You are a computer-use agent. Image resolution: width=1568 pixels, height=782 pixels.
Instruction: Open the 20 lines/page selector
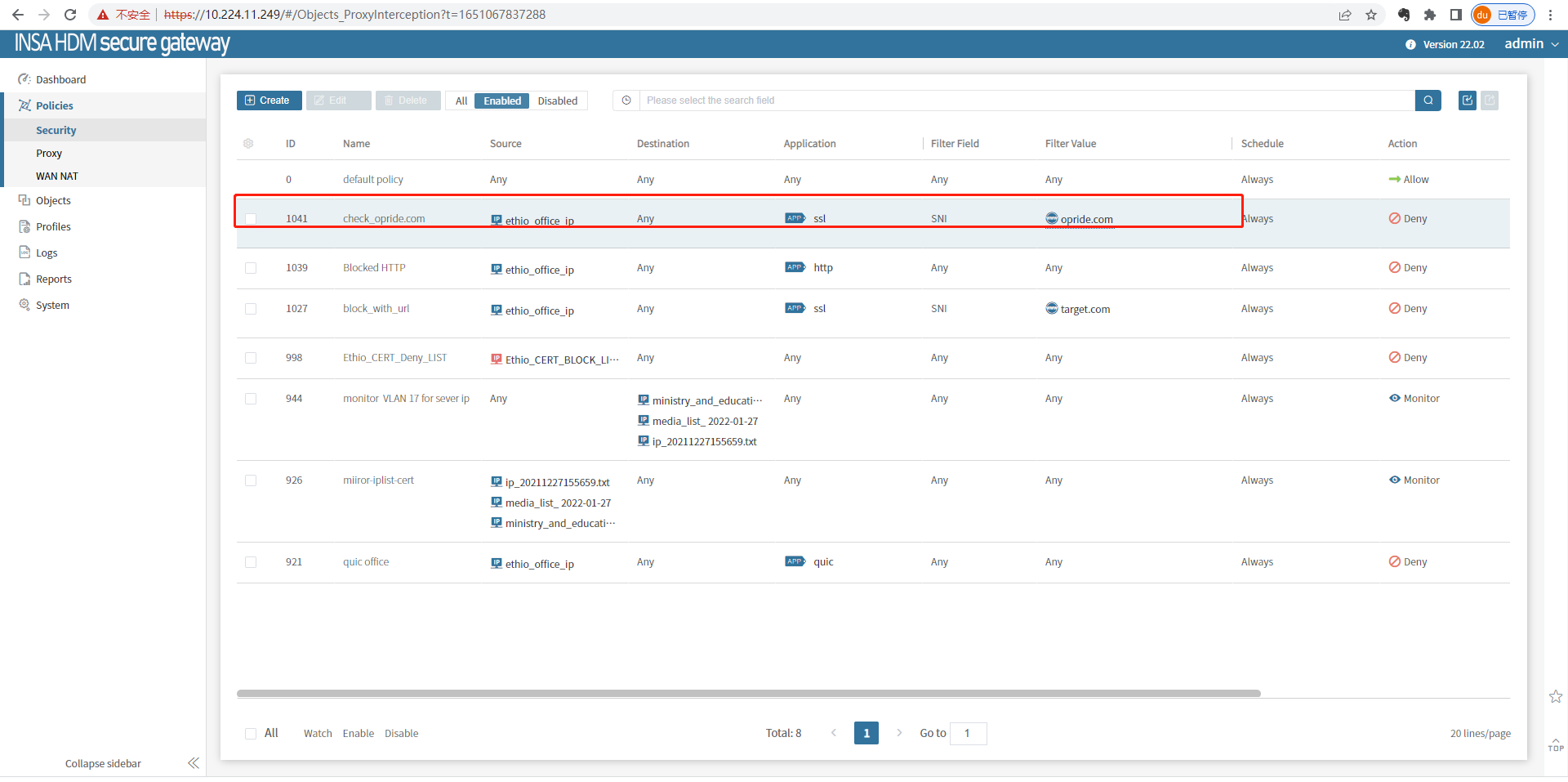(1480, 734)
